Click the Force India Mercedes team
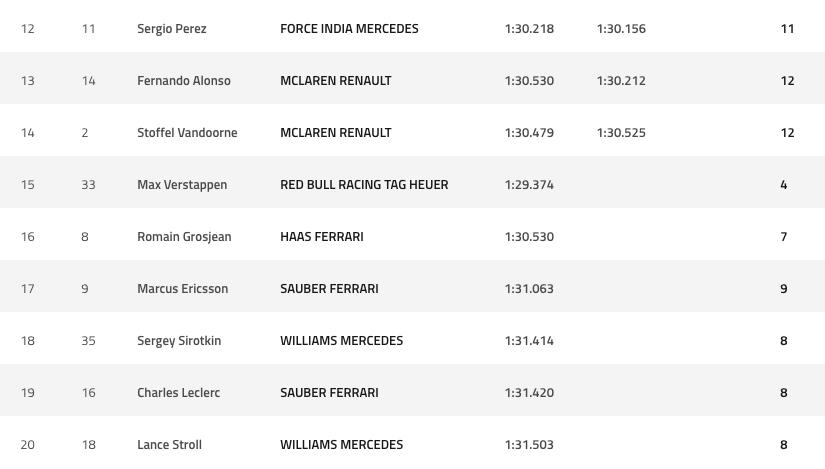Image resolution: width=825 pixels, height=469 pixels. pos(349,29)
